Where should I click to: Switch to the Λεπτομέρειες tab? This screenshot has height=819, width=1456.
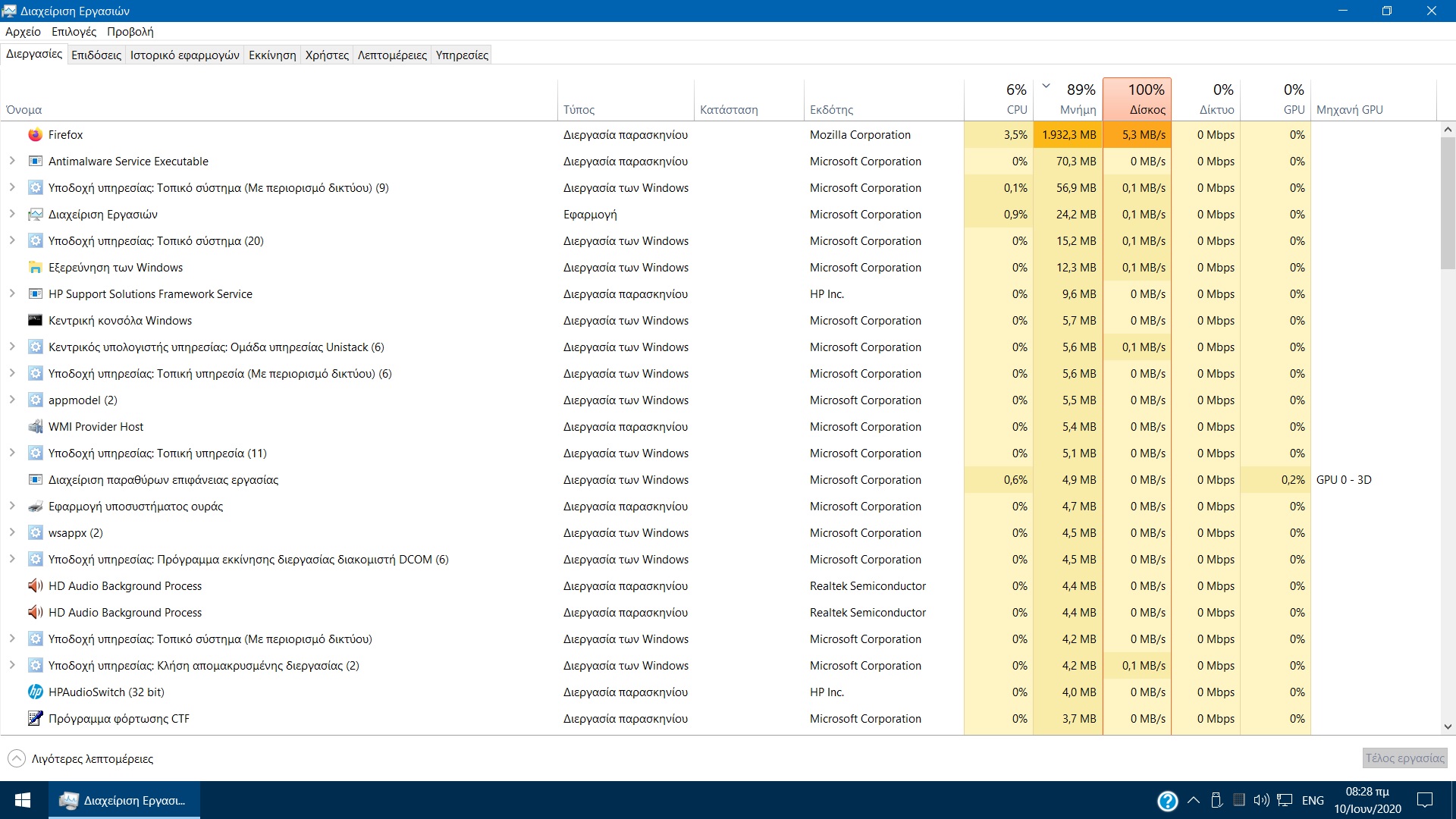click(x=392, y=55)
